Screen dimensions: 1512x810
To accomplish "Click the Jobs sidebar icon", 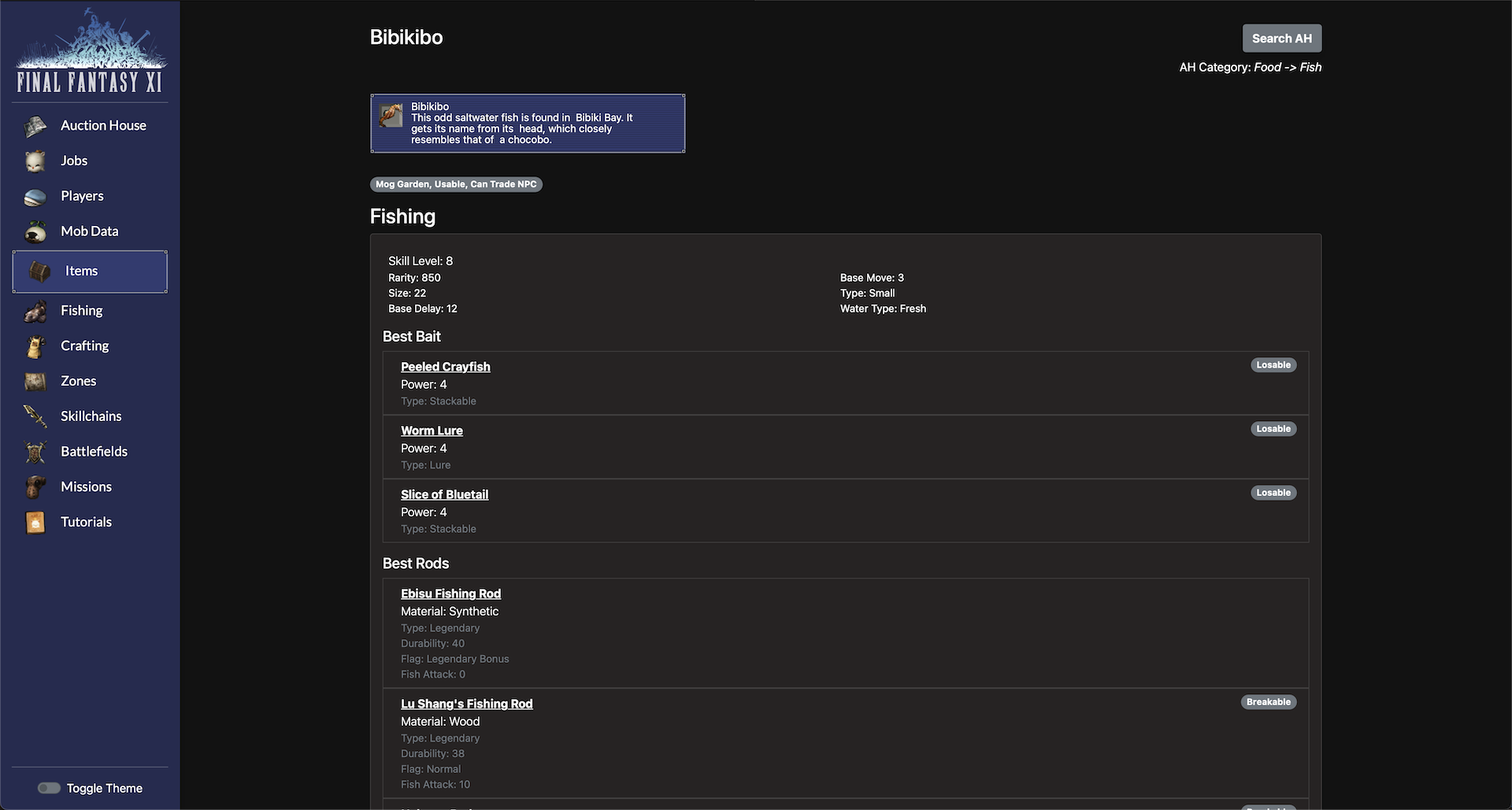I will tap(35, 161).
